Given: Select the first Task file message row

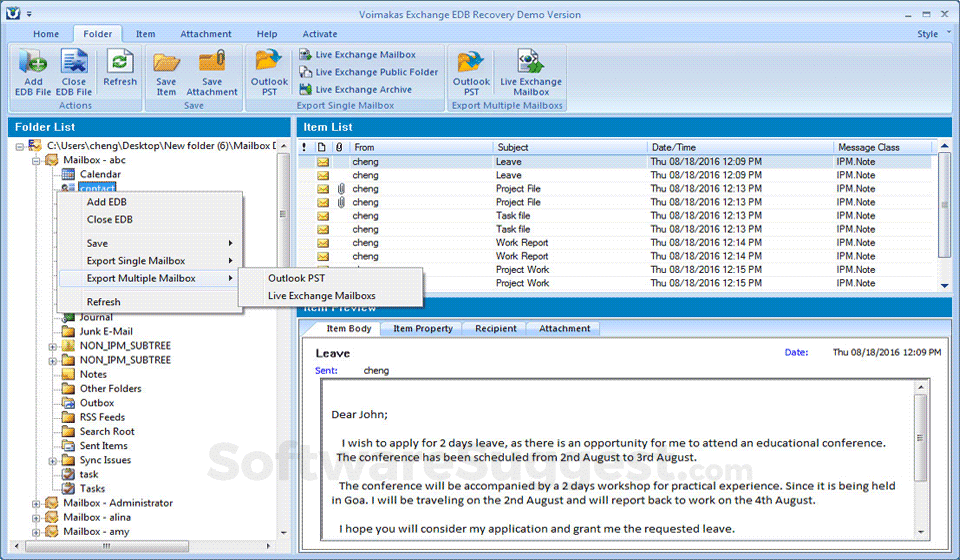Looking at the screenshot, I should point(617,216).
